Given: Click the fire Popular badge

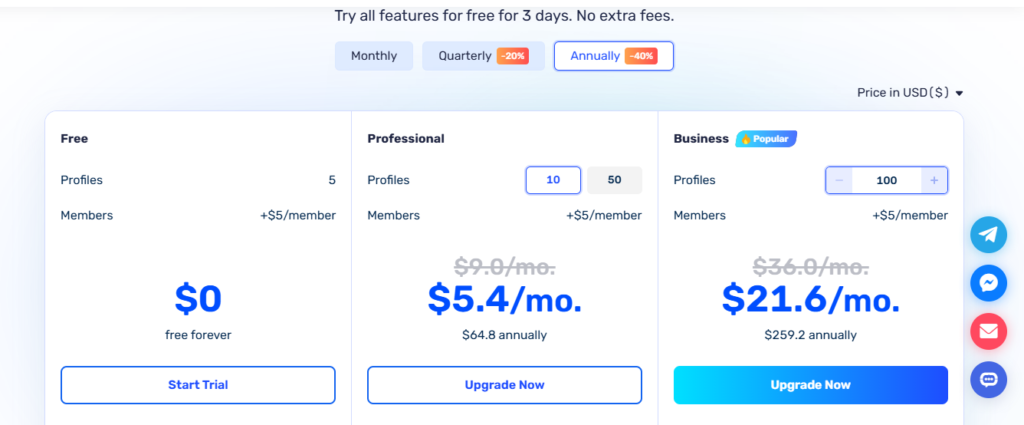Looking at the screenshot, I should [766, 139].
